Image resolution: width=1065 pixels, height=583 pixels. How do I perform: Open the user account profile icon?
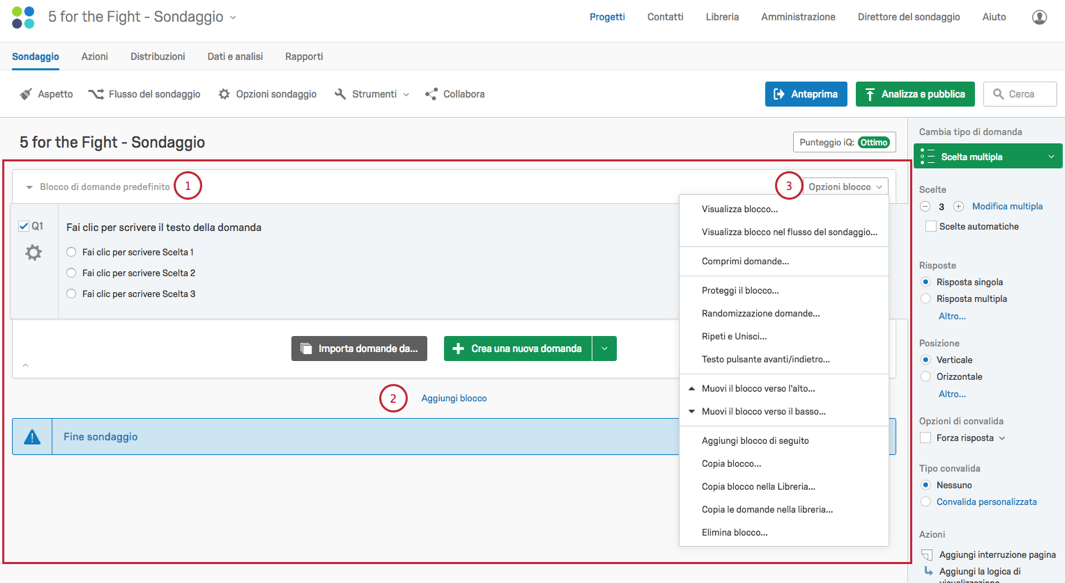(x=1039, y=17)
